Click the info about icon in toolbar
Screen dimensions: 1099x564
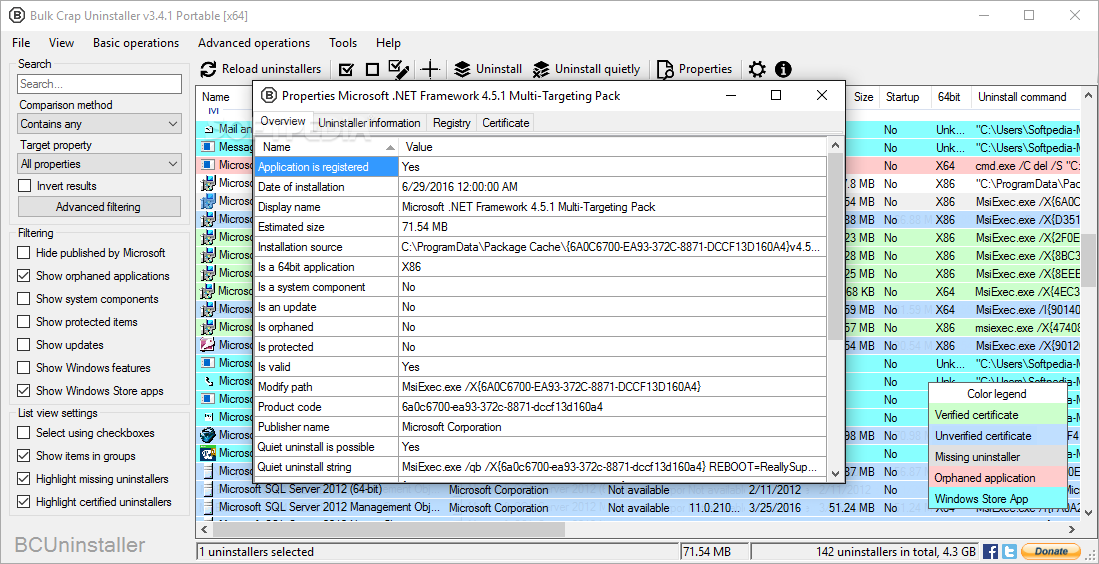pyautogui.click(x=783, y=69)
